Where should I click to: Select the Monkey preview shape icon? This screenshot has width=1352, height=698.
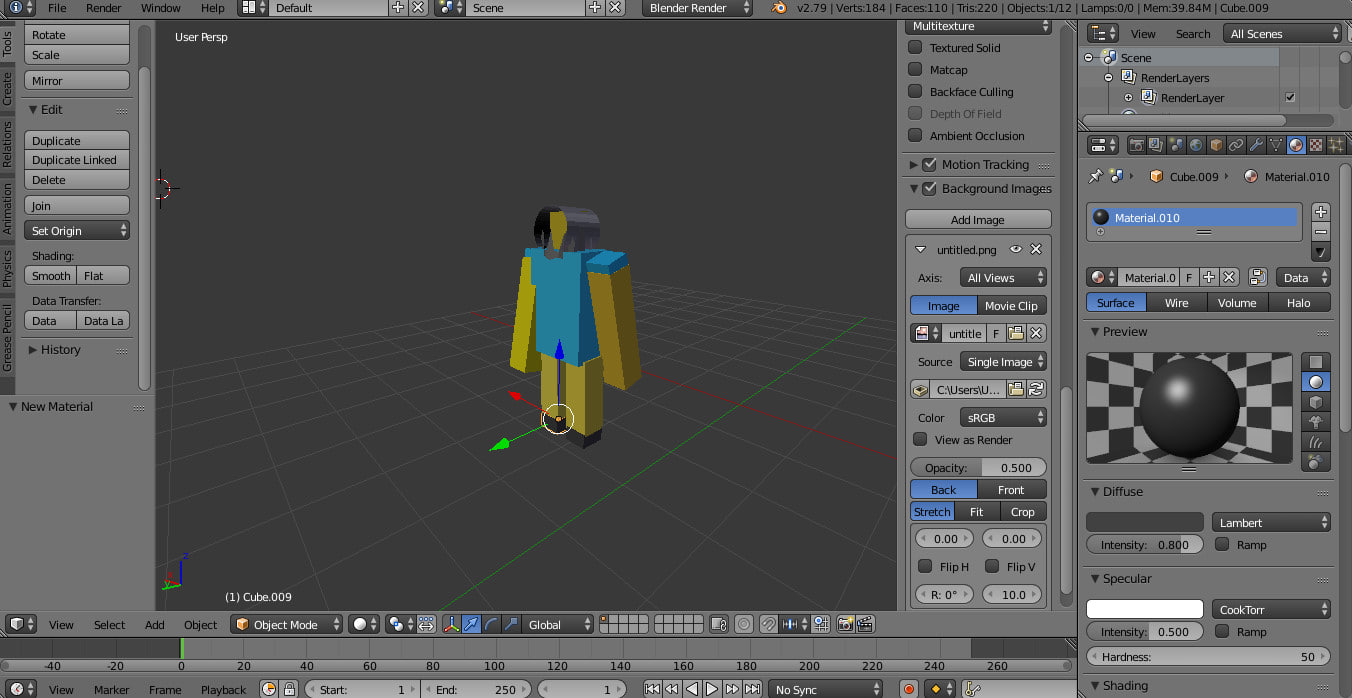tap(1316, 421)
